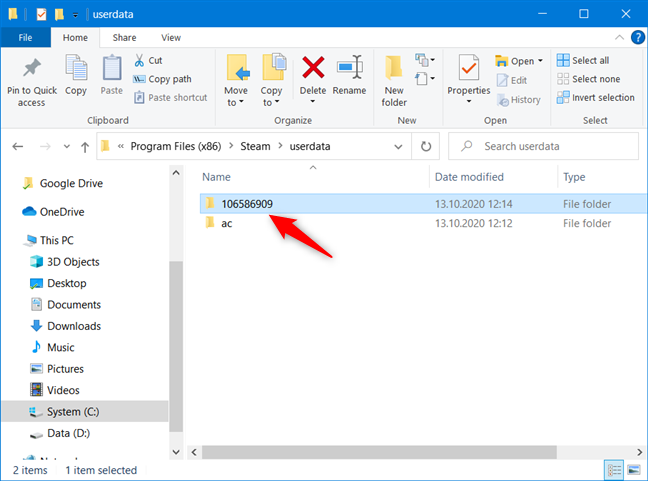This screenshot has height=481, width=648.
Task: Switch to details view layout
Action: coord(614,469)
